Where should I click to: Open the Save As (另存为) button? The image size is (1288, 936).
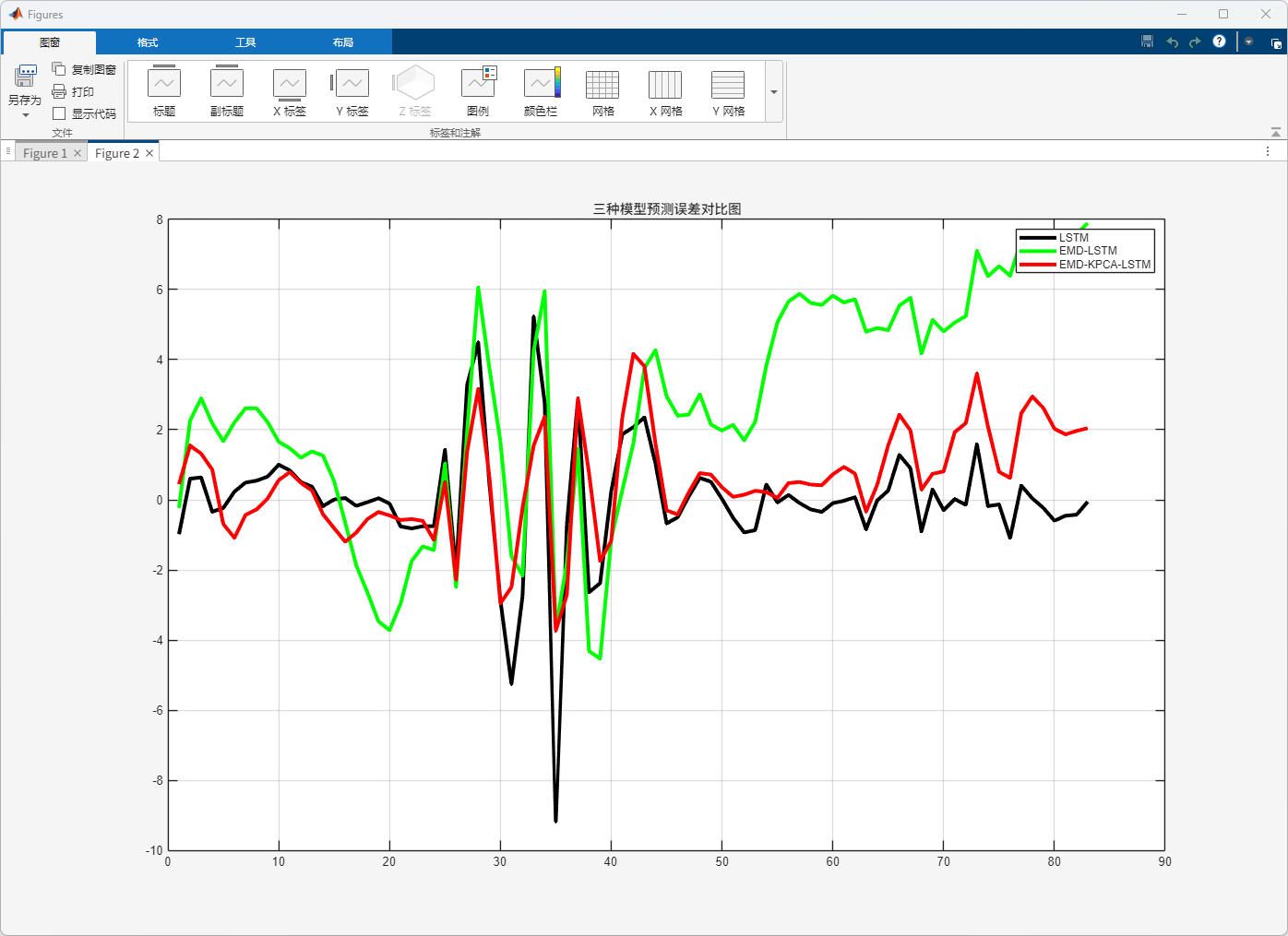[25, 85]
